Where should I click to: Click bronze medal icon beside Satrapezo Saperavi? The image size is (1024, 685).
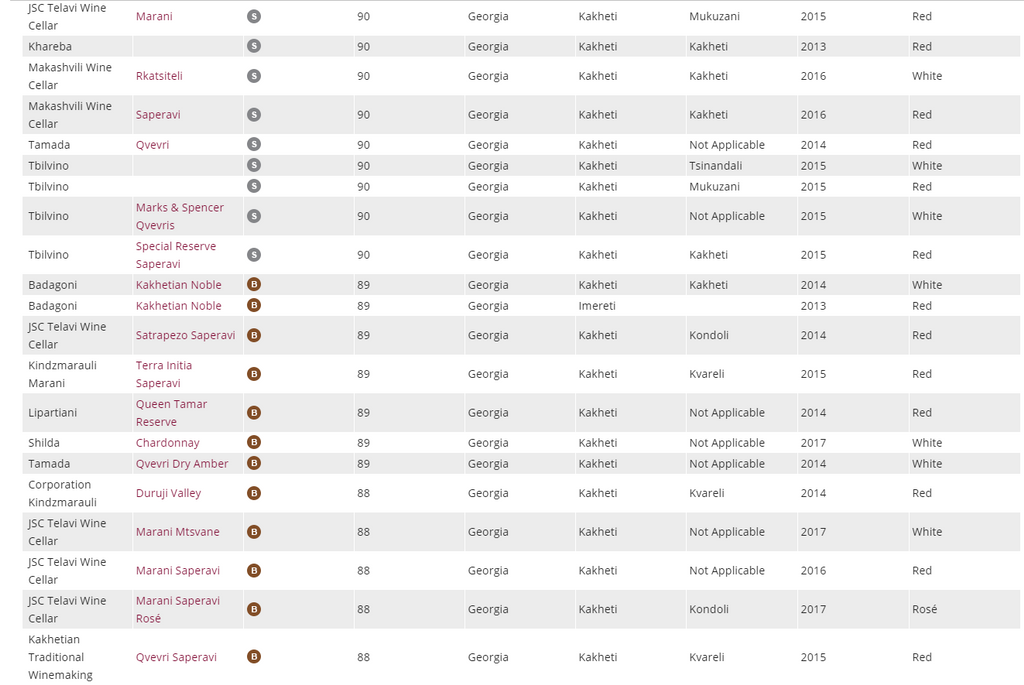point(254,335)
